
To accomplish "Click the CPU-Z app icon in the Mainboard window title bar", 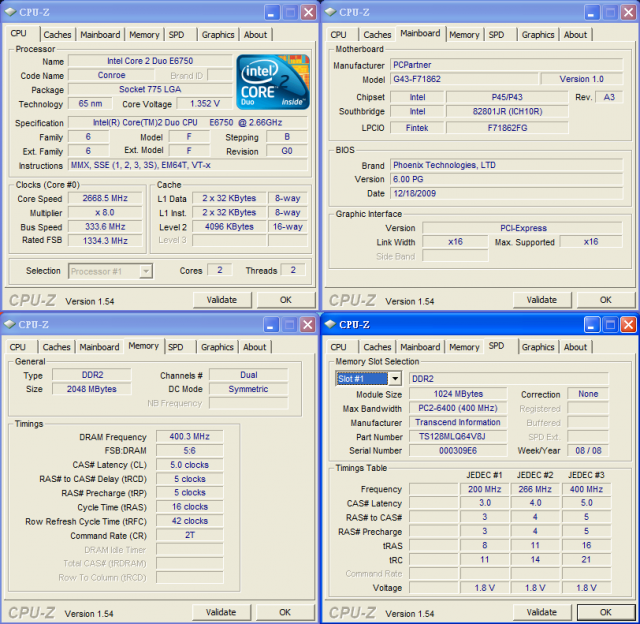I will 330,12.
